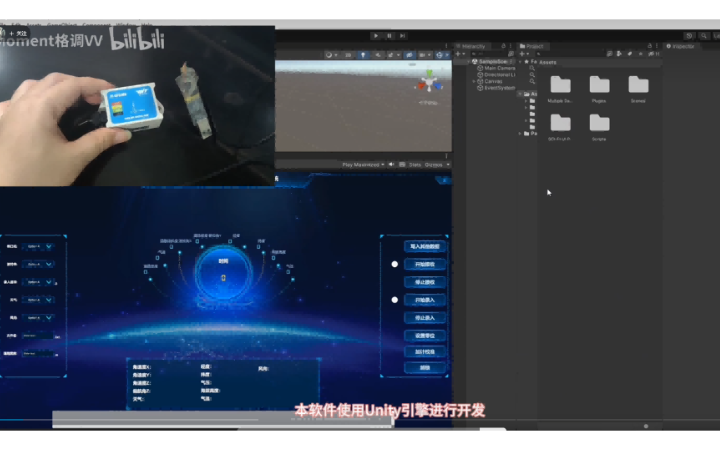Step one frame forward in Unity
Viewport: 720px width, 450px height.
(x=403, y=36)
